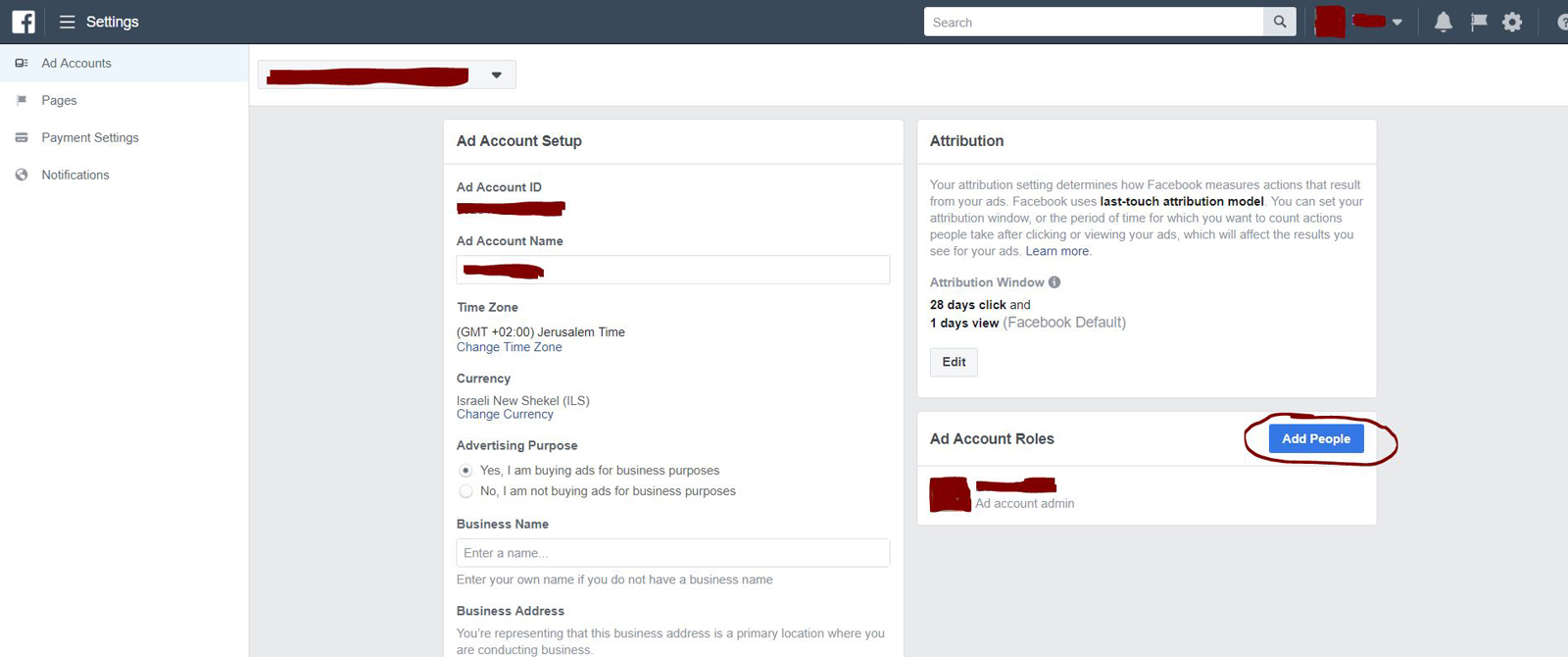Open the hamburger menu next to Settings

68,22
